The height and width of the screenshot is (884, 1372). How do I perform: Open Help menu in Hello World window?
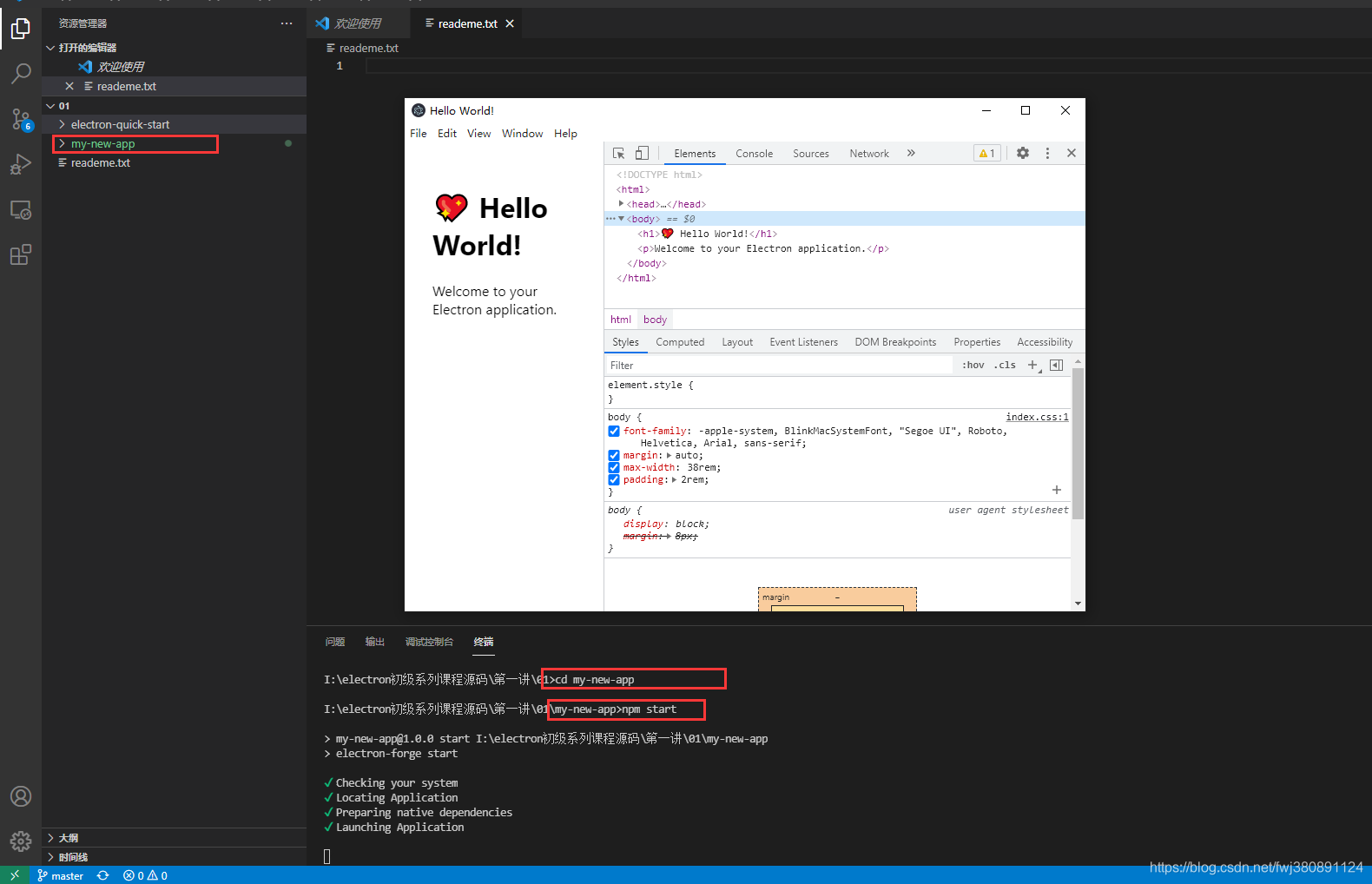pos(566,134)
